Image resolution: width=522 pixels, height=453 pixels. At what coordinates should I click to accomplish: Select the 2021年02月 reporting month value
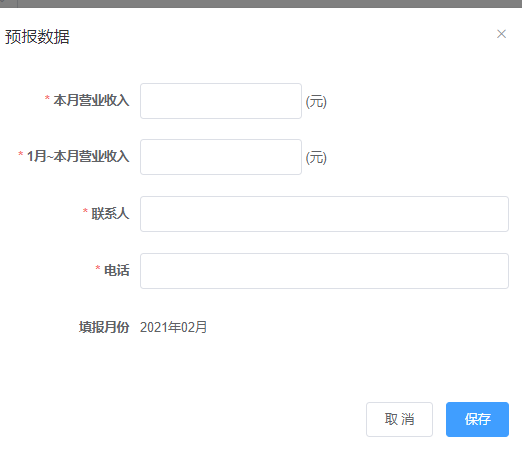tap(173, 327)
